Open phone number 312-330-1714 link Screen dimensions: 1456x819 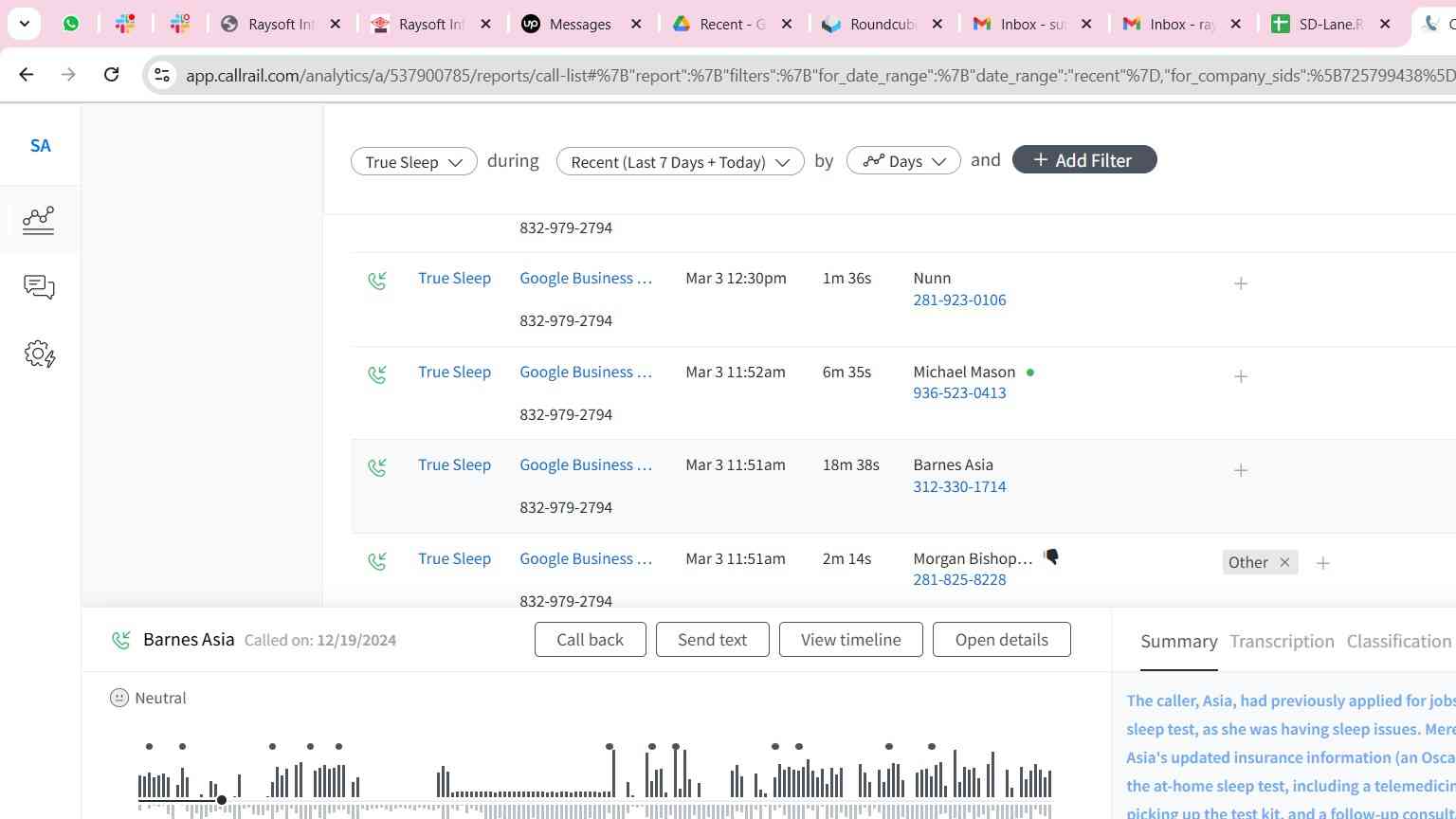tap(959, 486)
